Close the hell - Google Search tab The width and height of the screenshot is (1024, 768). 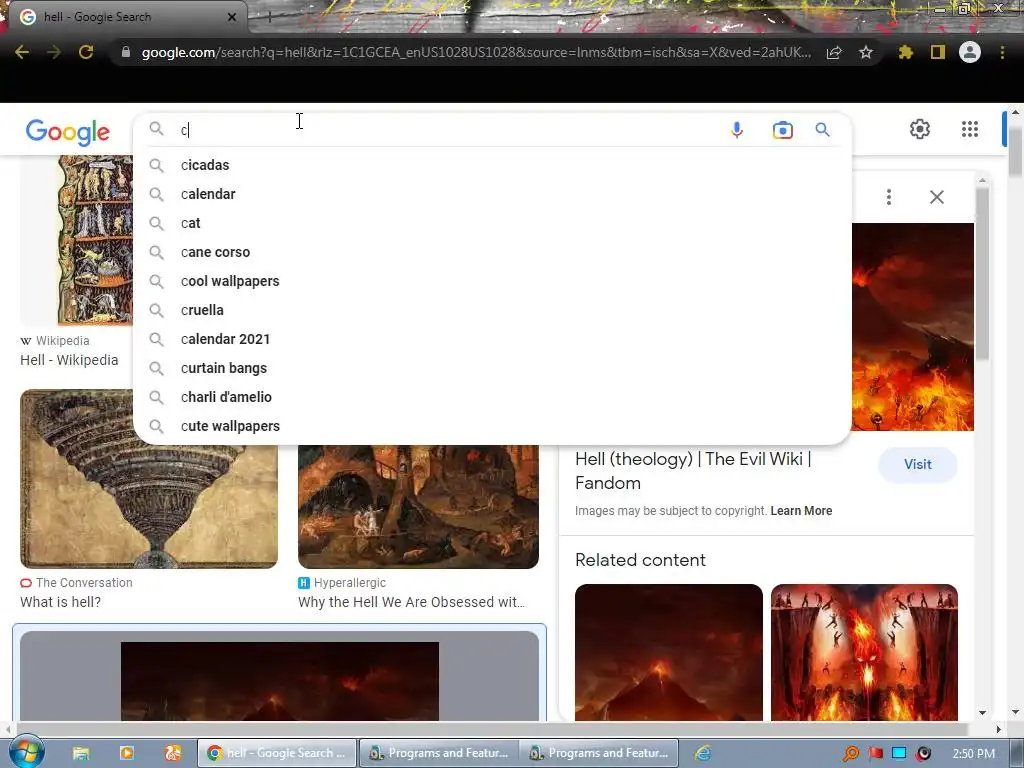coord(231,17)
